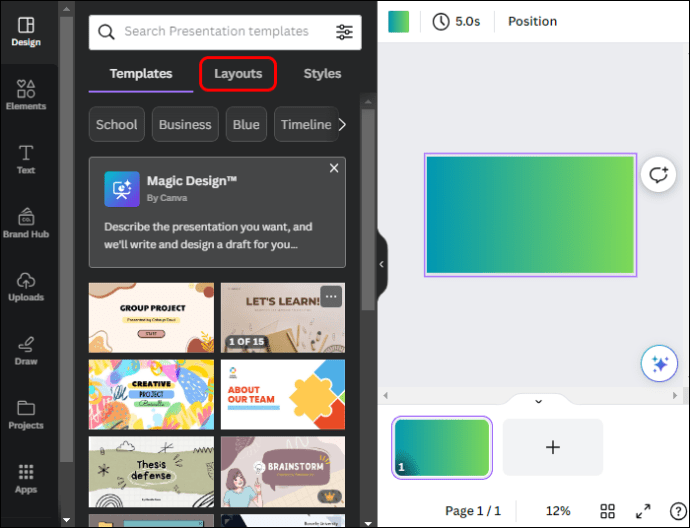
Task: Click the Magic Design description text
Action: 208,235
